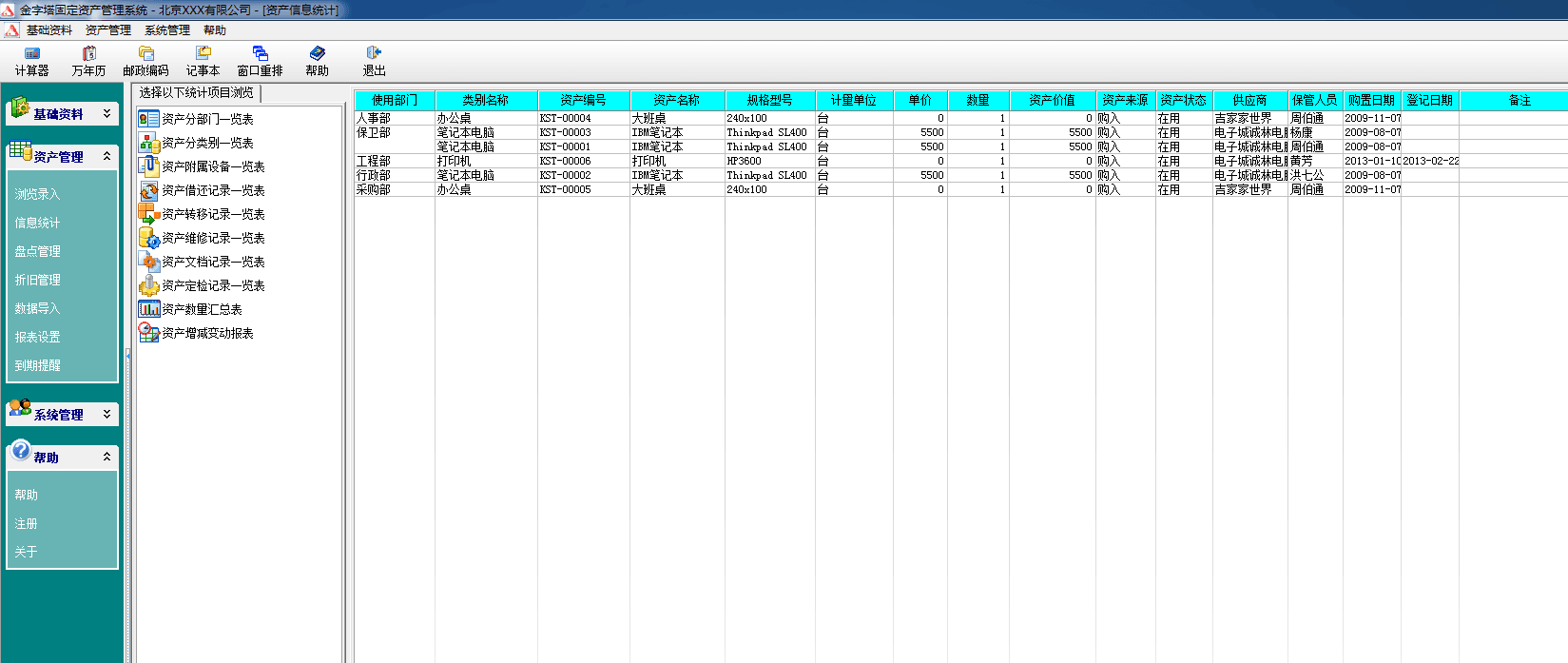Click the 资产借还记录一览表 icon
1568x663 pixels.
[x=148, y=190]
